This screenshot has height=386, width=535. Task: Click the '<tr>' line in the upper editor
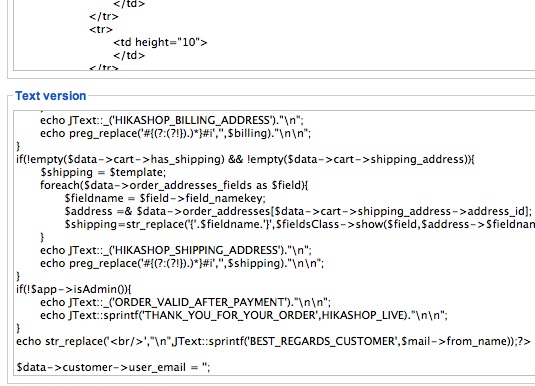[x=101, y=29]
